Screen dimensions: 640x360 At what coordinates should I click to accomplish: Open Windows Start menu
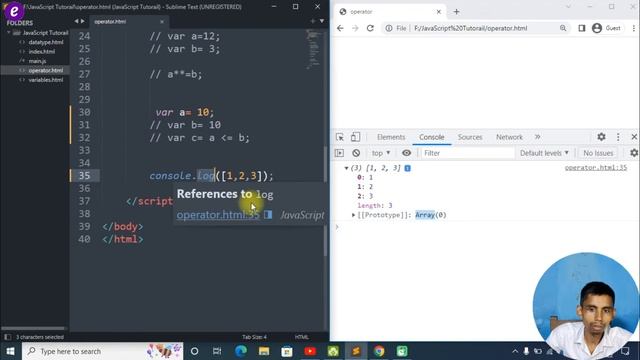(10, 351)
